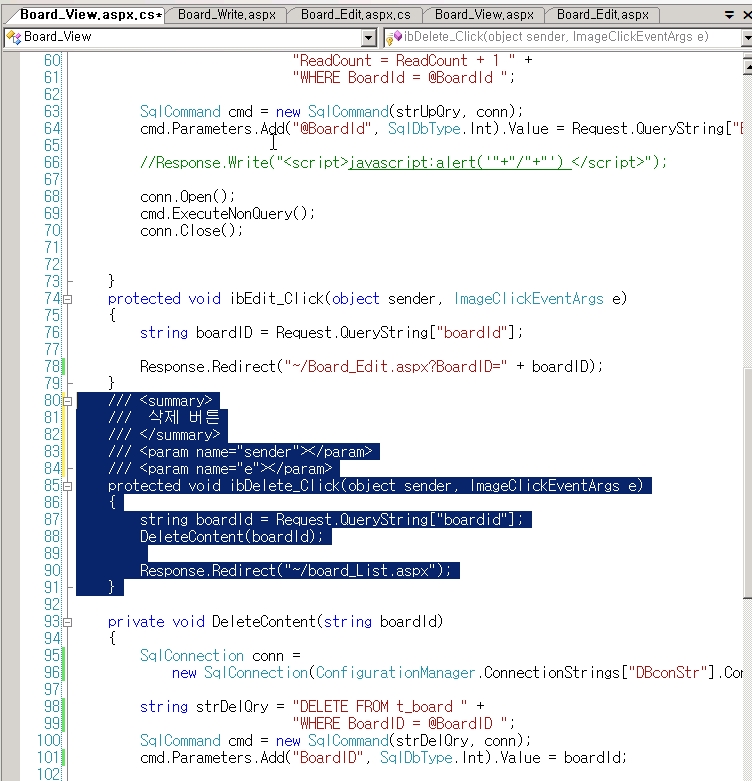Viewport: 752px width, 781px height.
Task: Click on ibEdit_Click method name
Action: coord(276,298)
